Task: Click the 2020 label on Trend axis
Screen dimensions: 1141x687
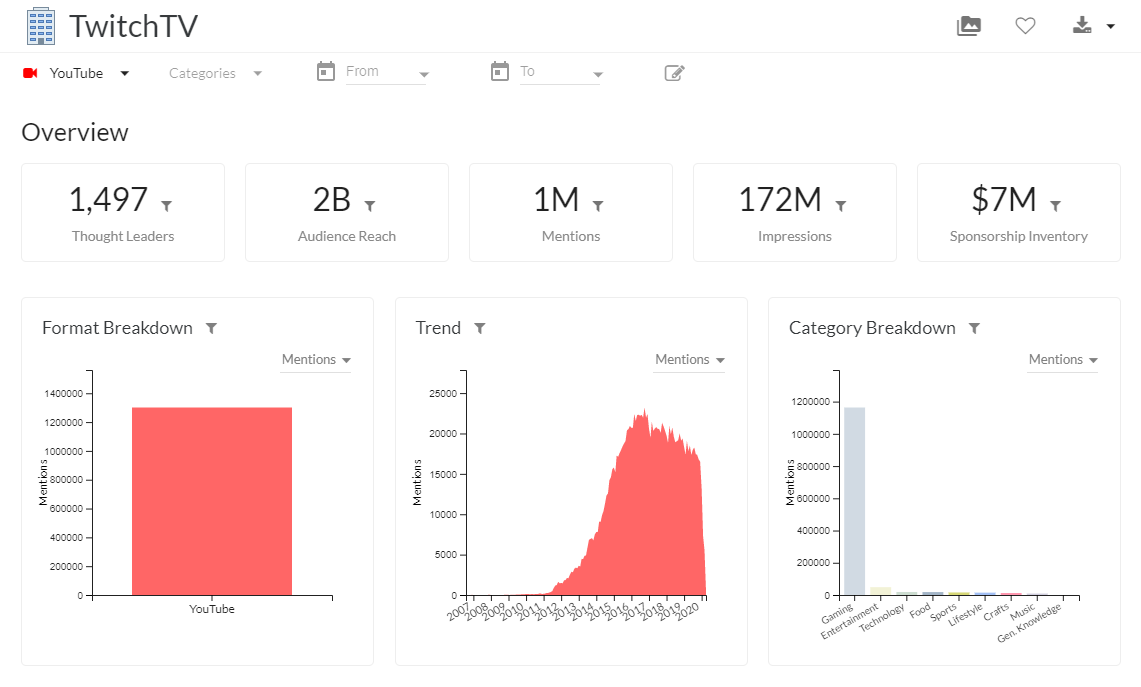Action: [687, 612]
